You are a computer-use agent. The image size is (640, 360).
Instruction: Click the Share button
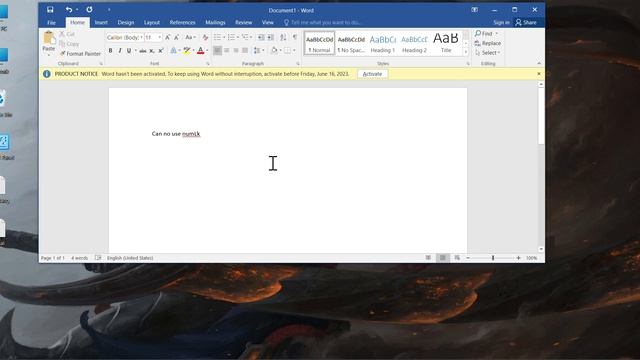(526, 22)
